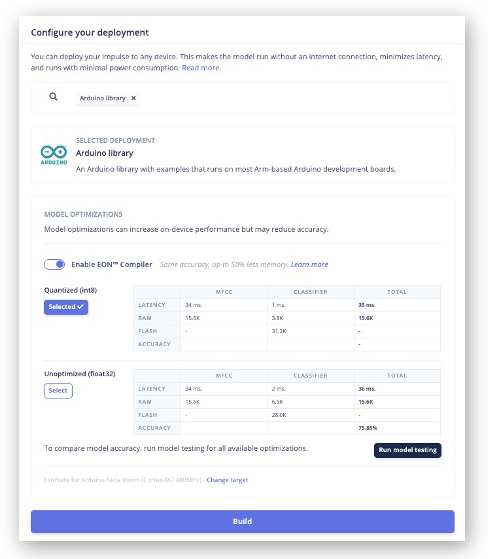Viewport: 488px width, 559px height.
Task: Click the Arduino library search tag
Action: coord(103,98)
